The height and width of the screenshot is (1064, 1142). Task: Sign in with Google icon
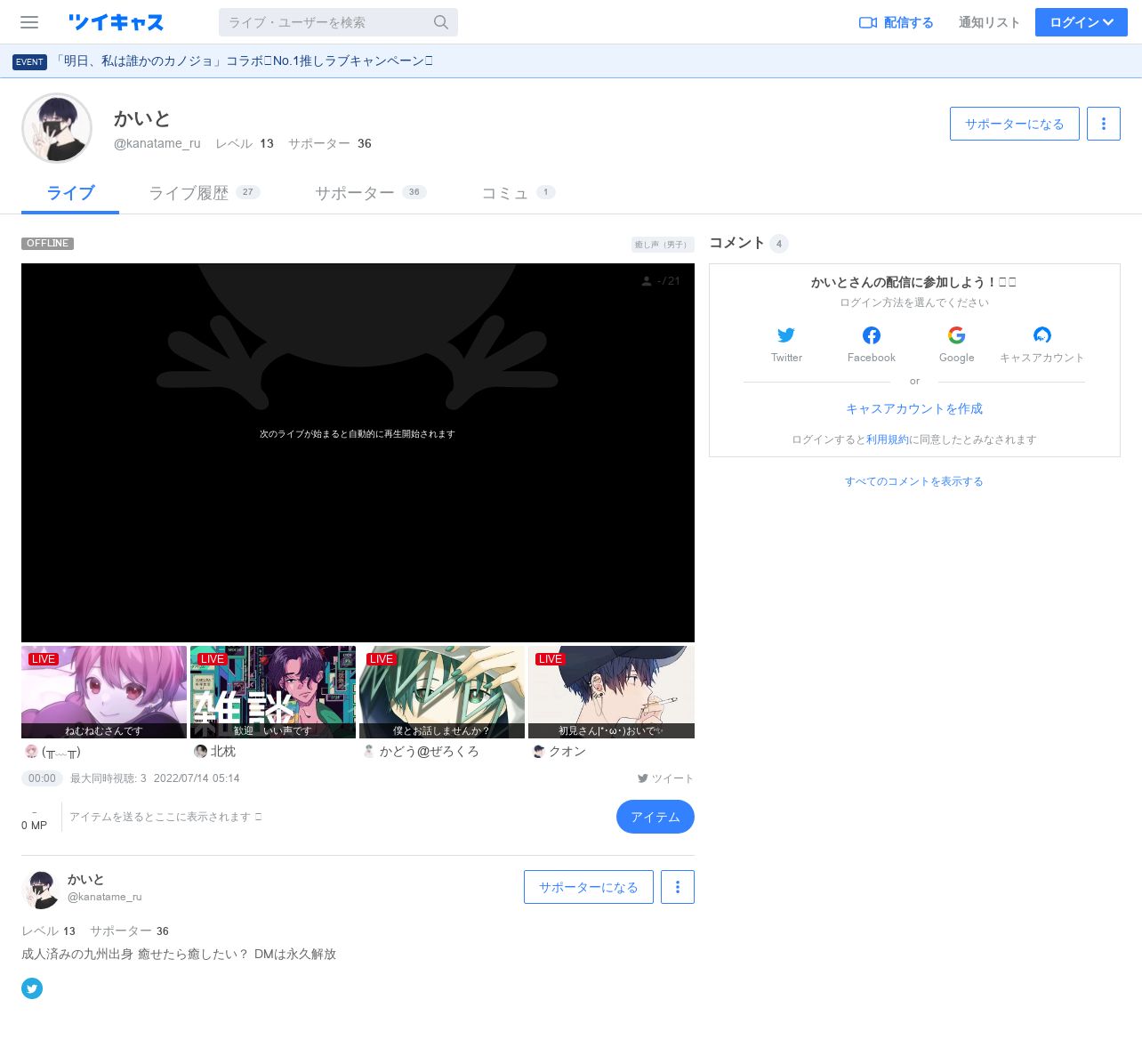(957, 335)
